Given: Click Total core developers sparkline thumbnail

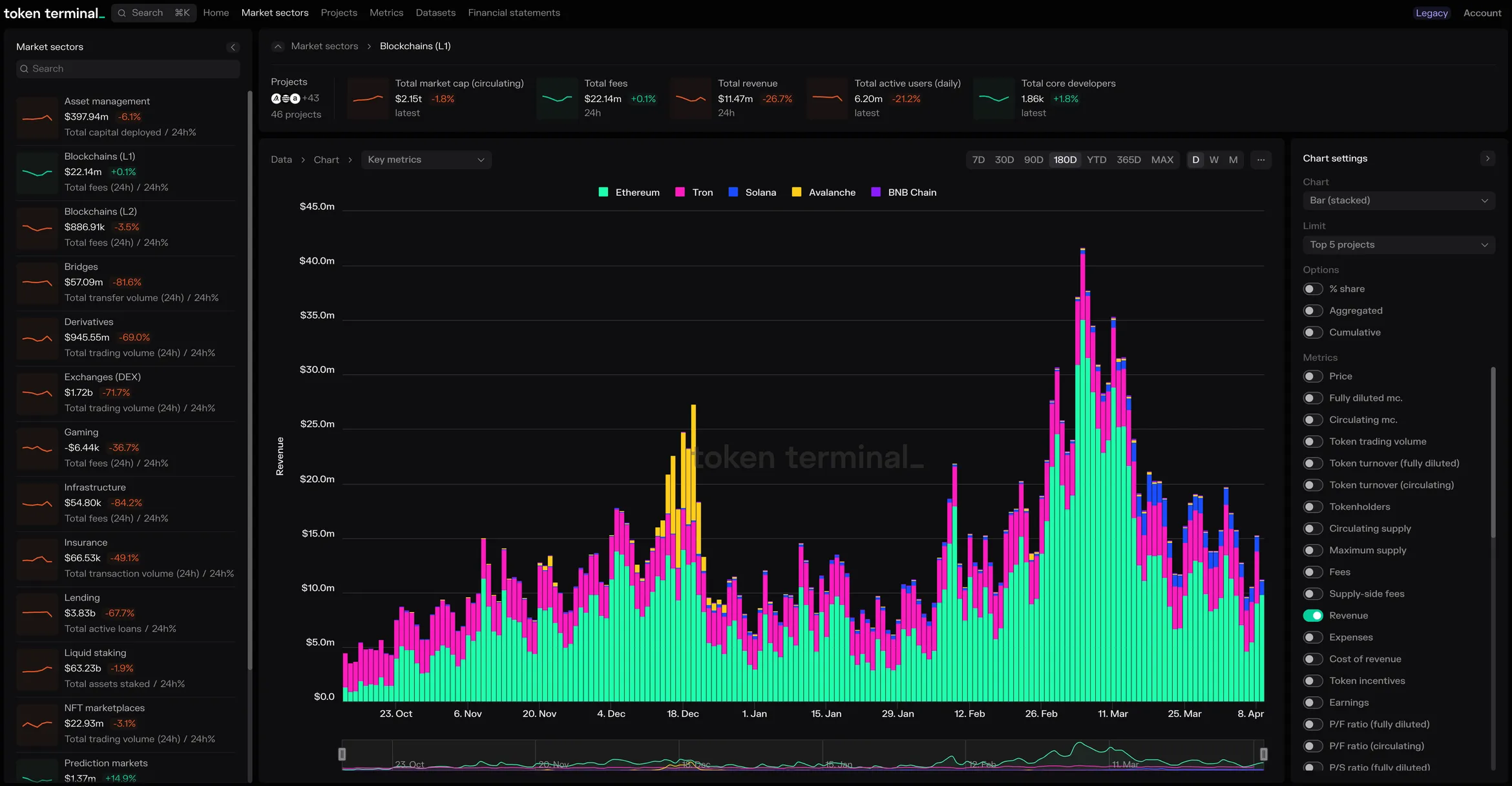Looking at the screenshot, I should click(x=994, y=98).
